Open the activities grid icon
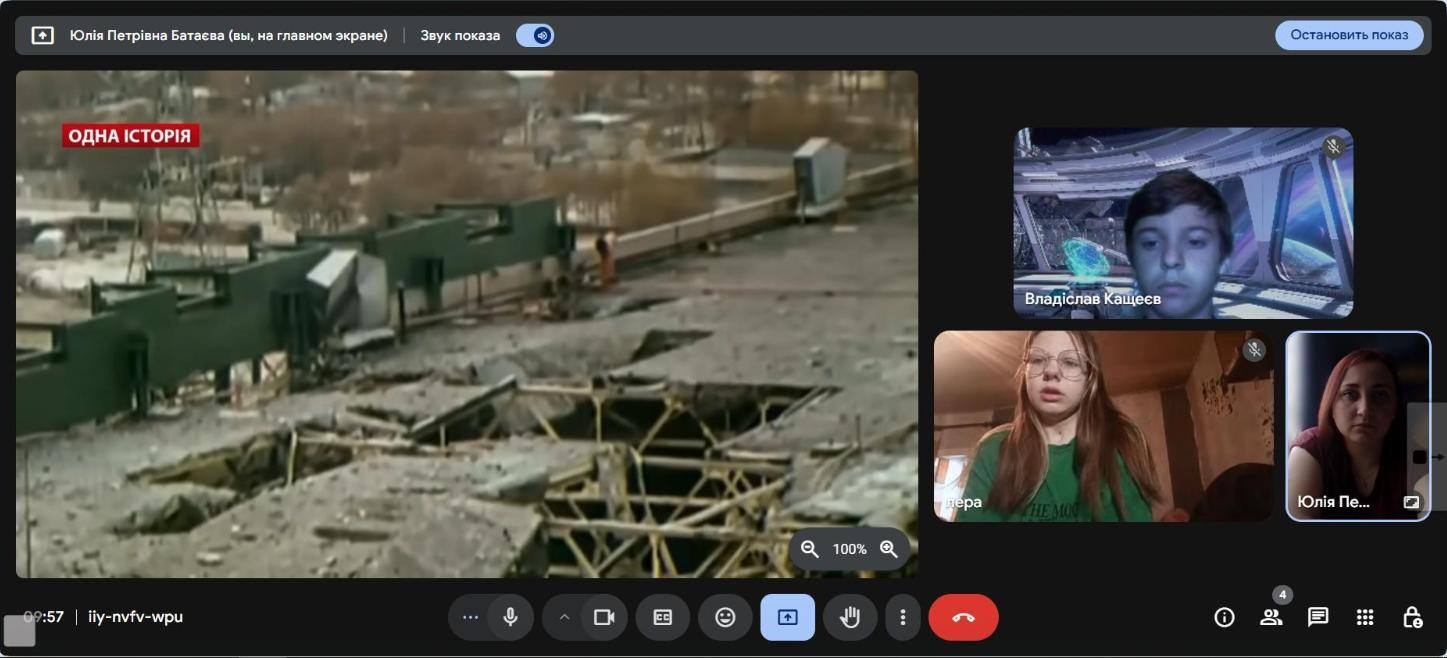 1365,617
